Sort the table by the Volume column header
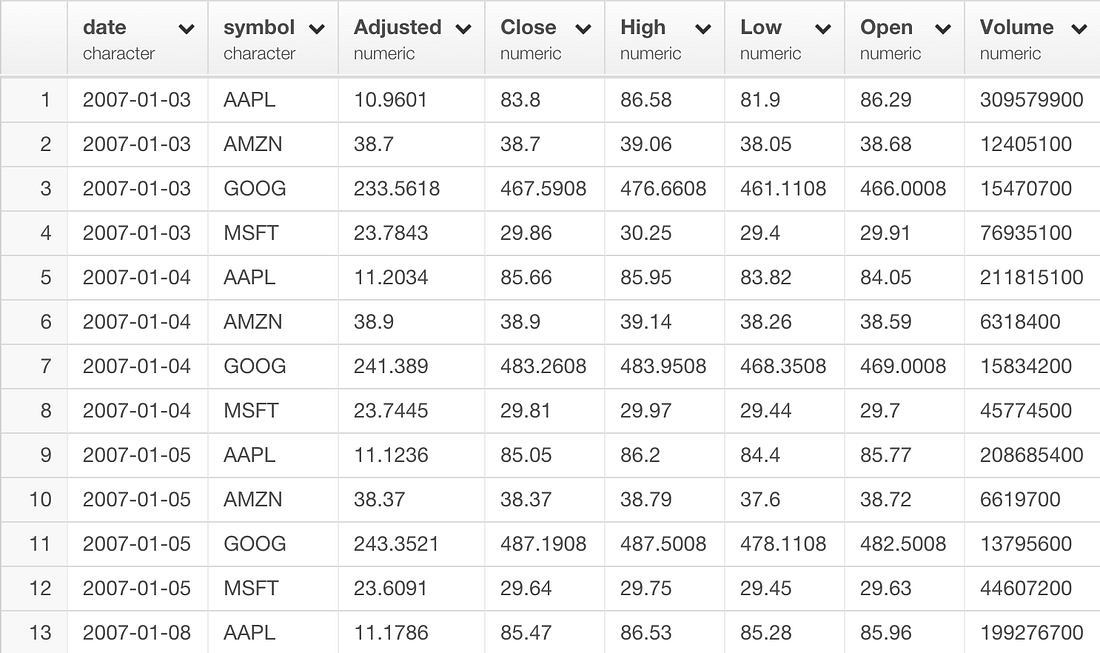This screenshot has height=653, width=1100. 1016,27
